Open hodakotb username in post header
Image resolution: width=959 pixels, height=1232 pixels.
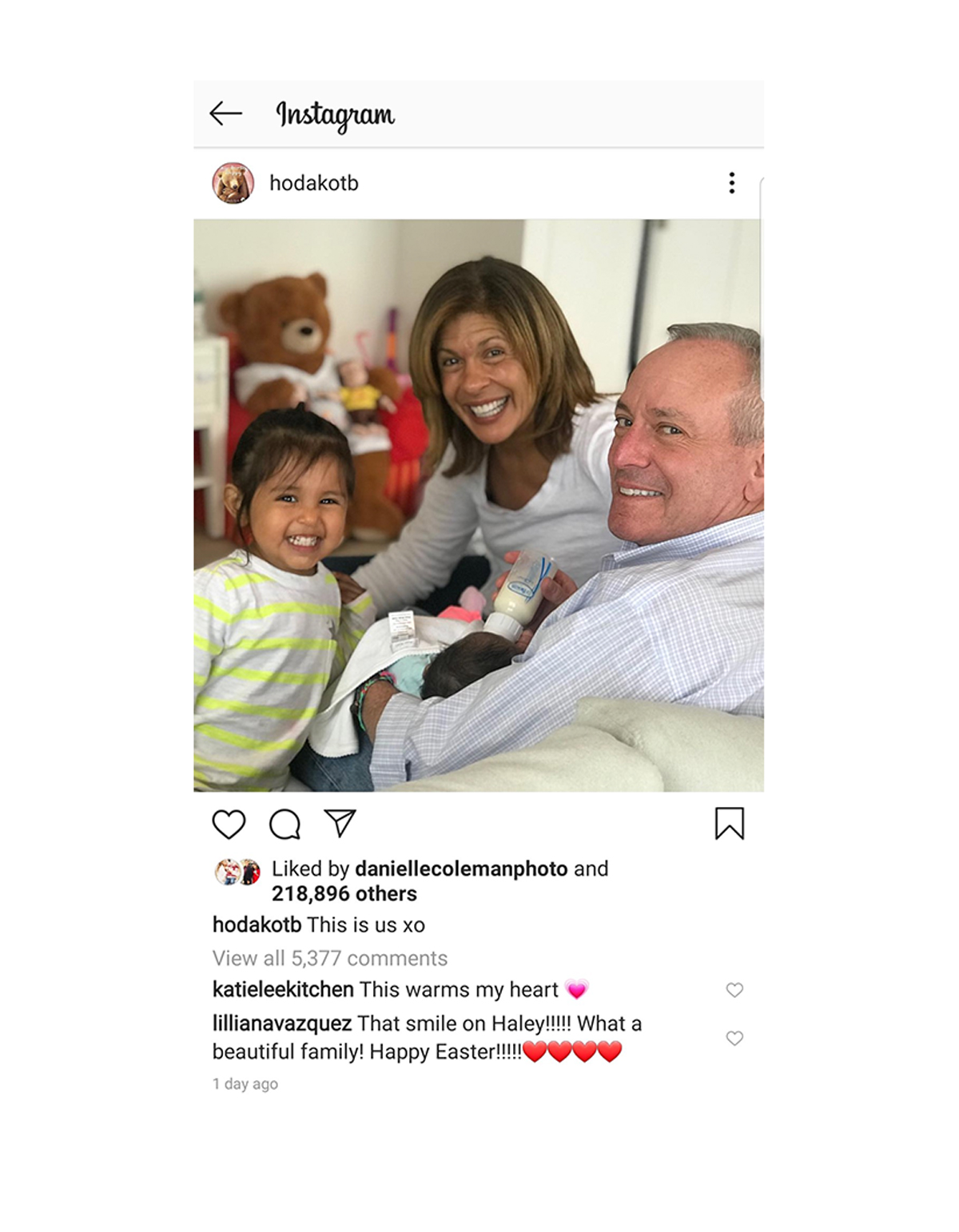click(x=313, y=183)
